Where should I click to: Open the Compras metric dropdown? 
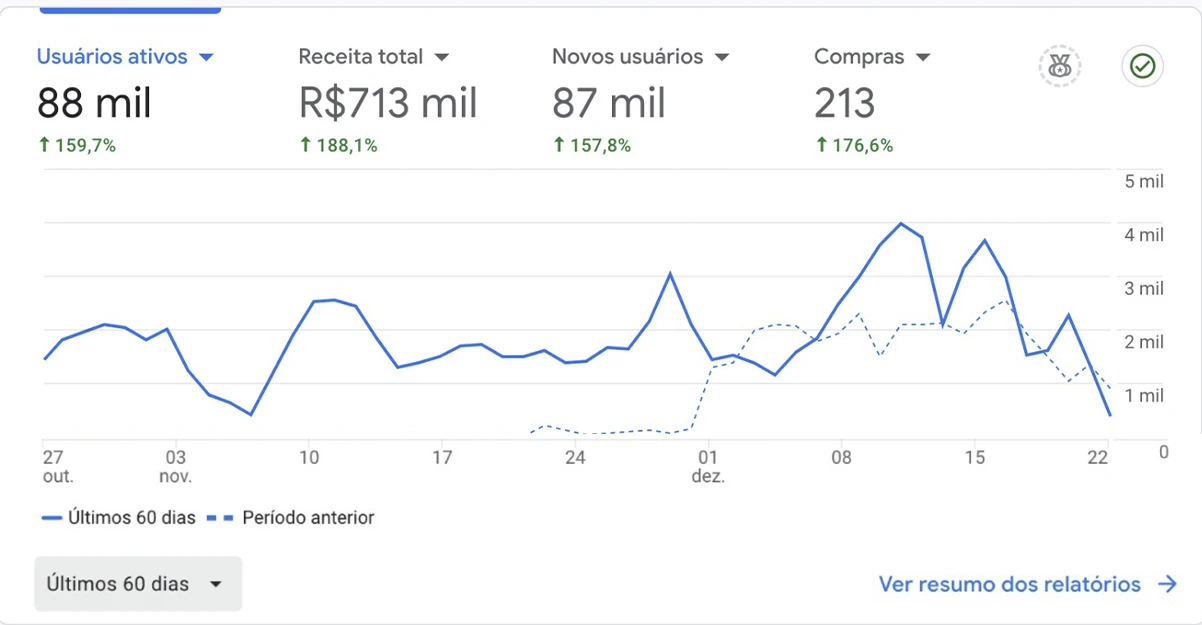click(x=923, y=58)
